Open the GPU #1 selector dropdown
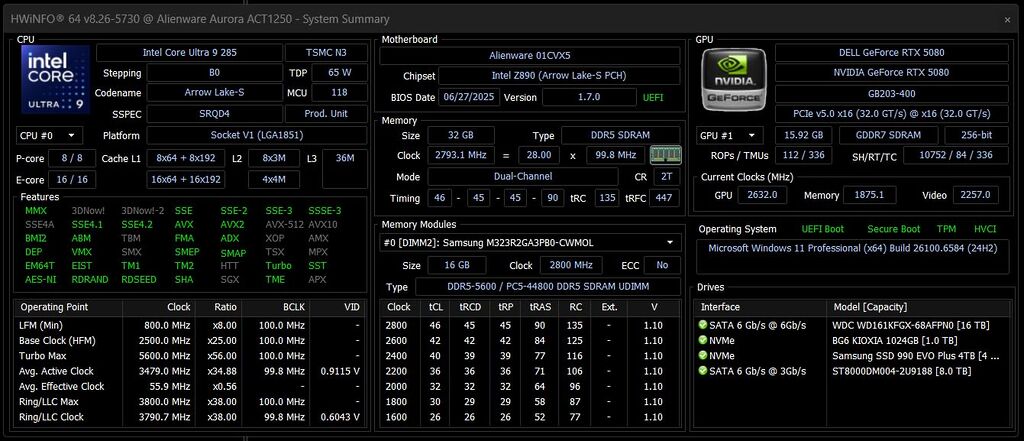The height and width of the screenshot is (441, 1024). pos(730,135)
